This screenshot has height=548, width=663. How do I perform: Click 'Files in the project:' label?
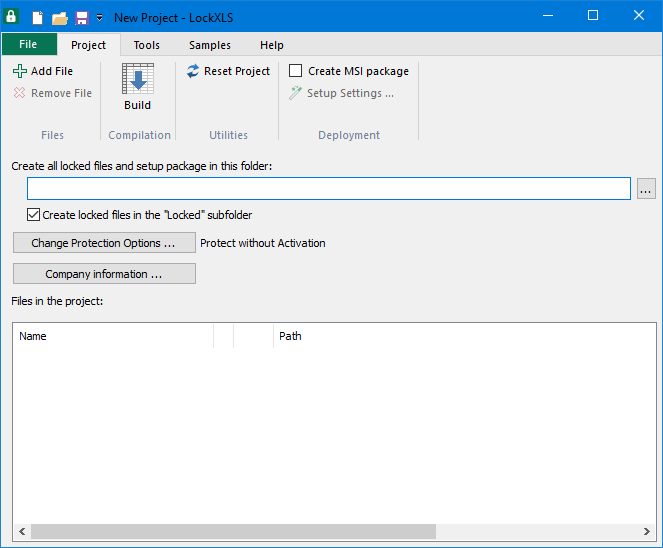pyautogui.click(x=57, y=301)
